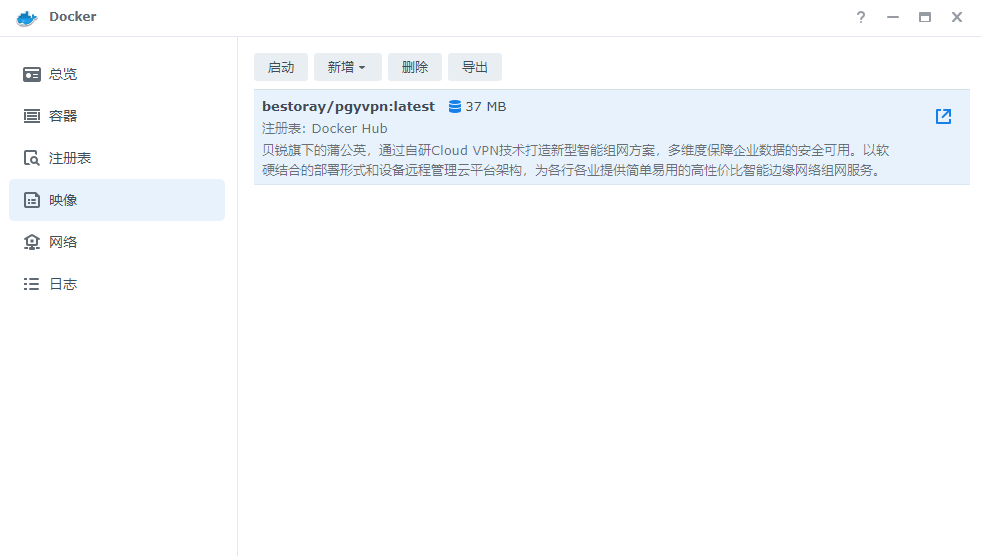Click the 注册表: Docker Hub text
The height and width of the screenshot is (556, 982).
point(324,128)
